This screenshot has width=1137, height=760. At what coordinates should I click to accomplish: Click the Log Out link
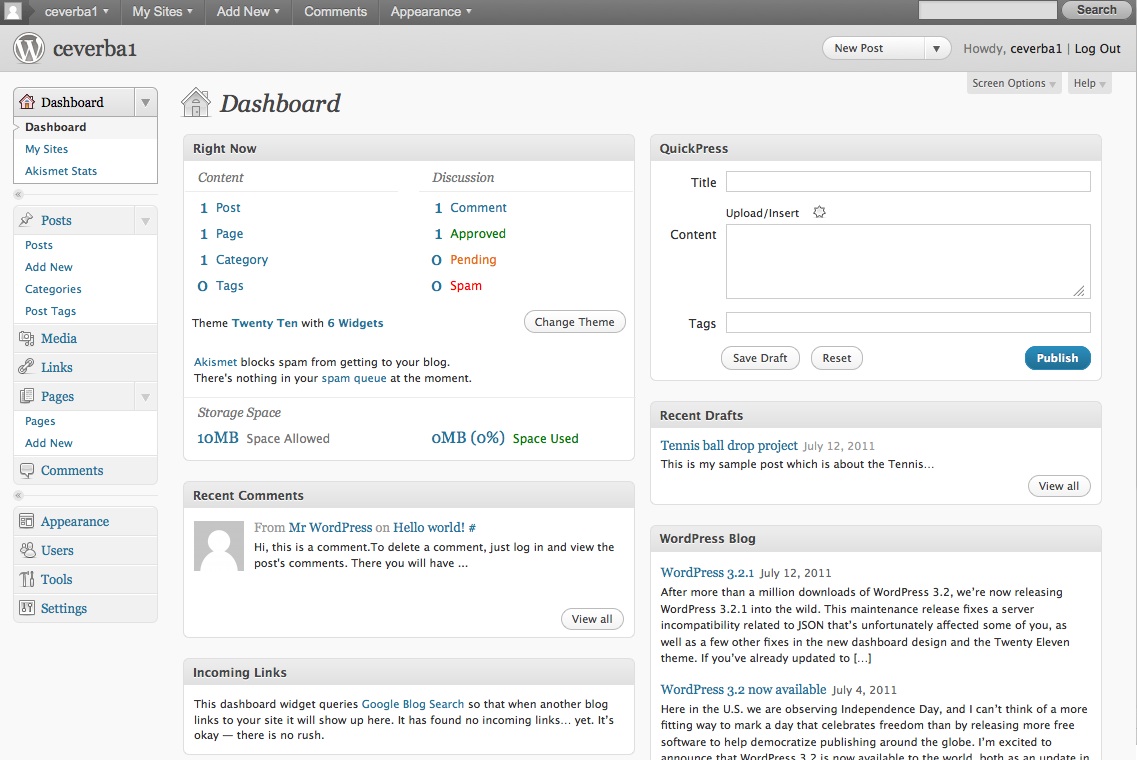tap(1097, 49)
